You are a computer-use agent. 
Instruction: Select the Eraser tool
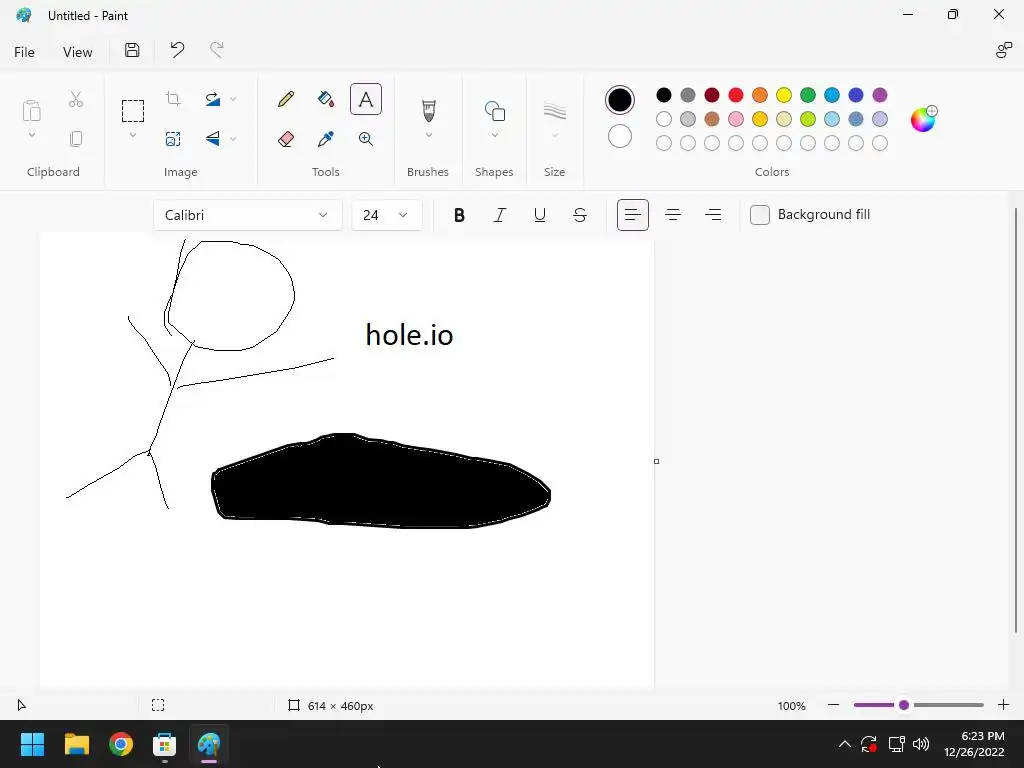click(285, 138)
